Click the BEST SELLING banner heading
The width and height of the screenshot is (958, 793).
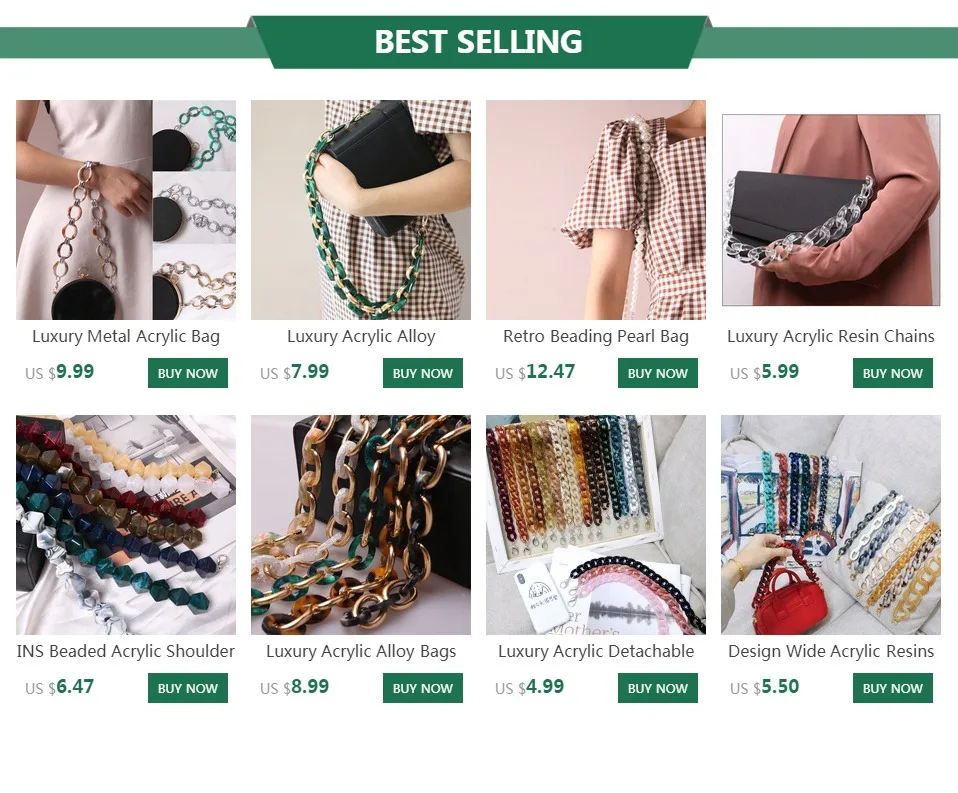(x=478, y=42)
